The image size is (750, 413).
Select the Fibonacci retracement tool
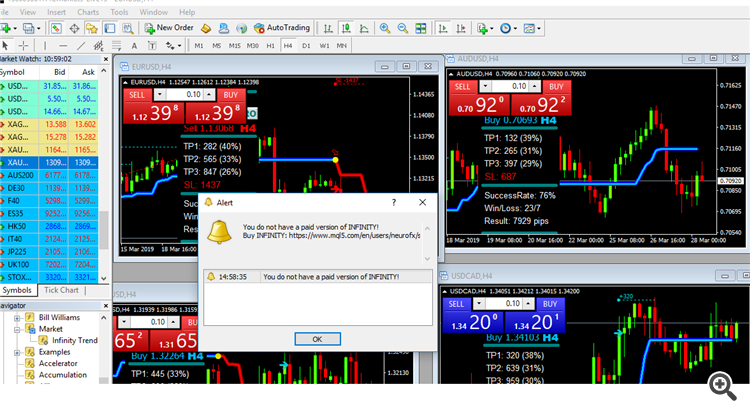tap(116, 46)
